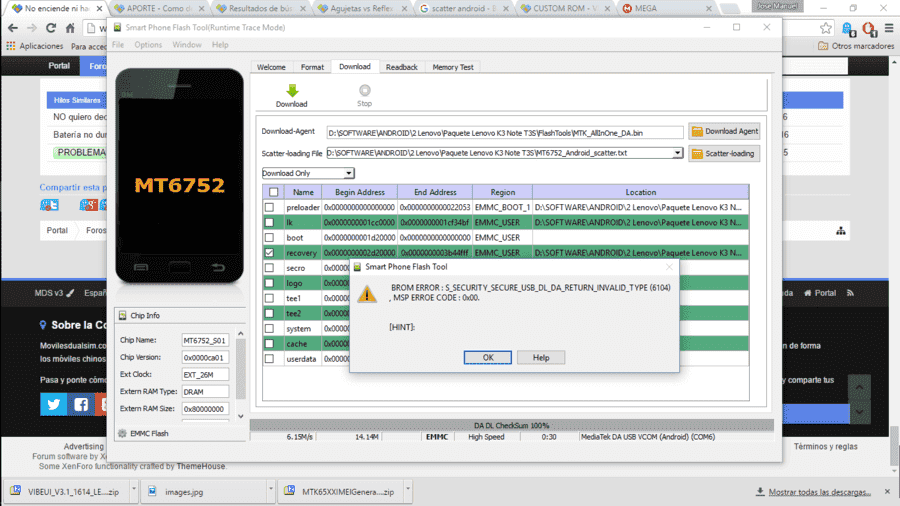900x506 pixels.
Task: Click the Begin Address column header
Action: (x=360, y=192)
